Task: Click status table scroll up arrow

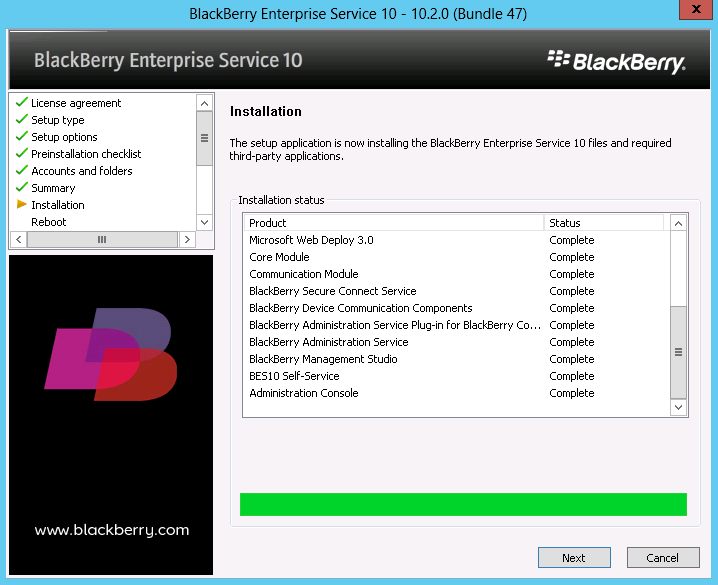Action: 678,223
